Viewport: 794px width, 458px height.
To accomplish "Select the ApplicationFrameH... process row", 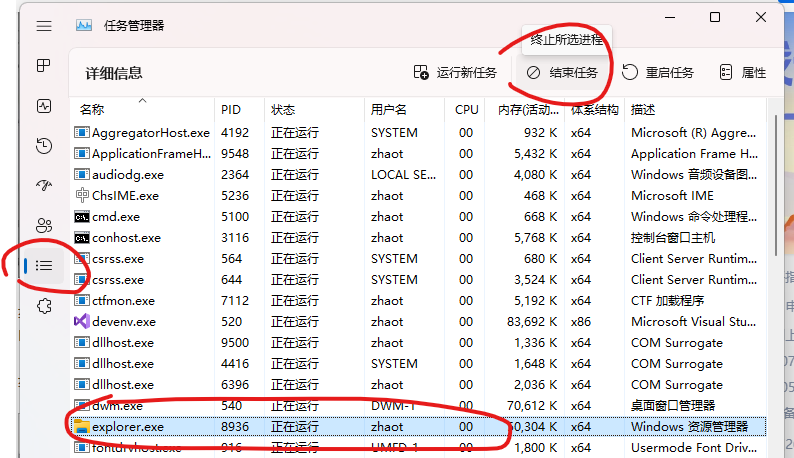I will pyautogui.click(x=418, y=154).
